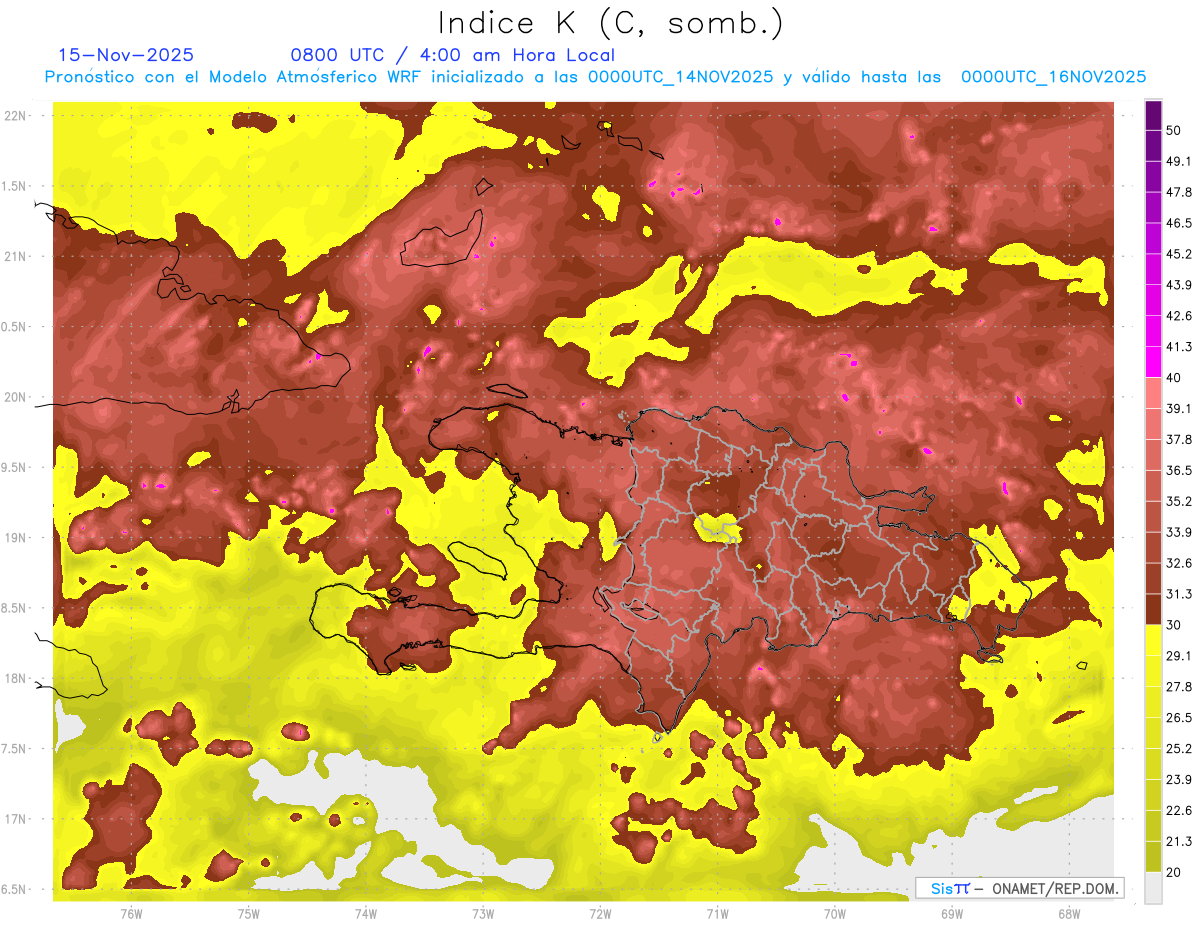Click the time "0800 UTC / 4:00 am Hora Local"
The height and width of the screenshot is (927, 1200).
coord(453,55)
